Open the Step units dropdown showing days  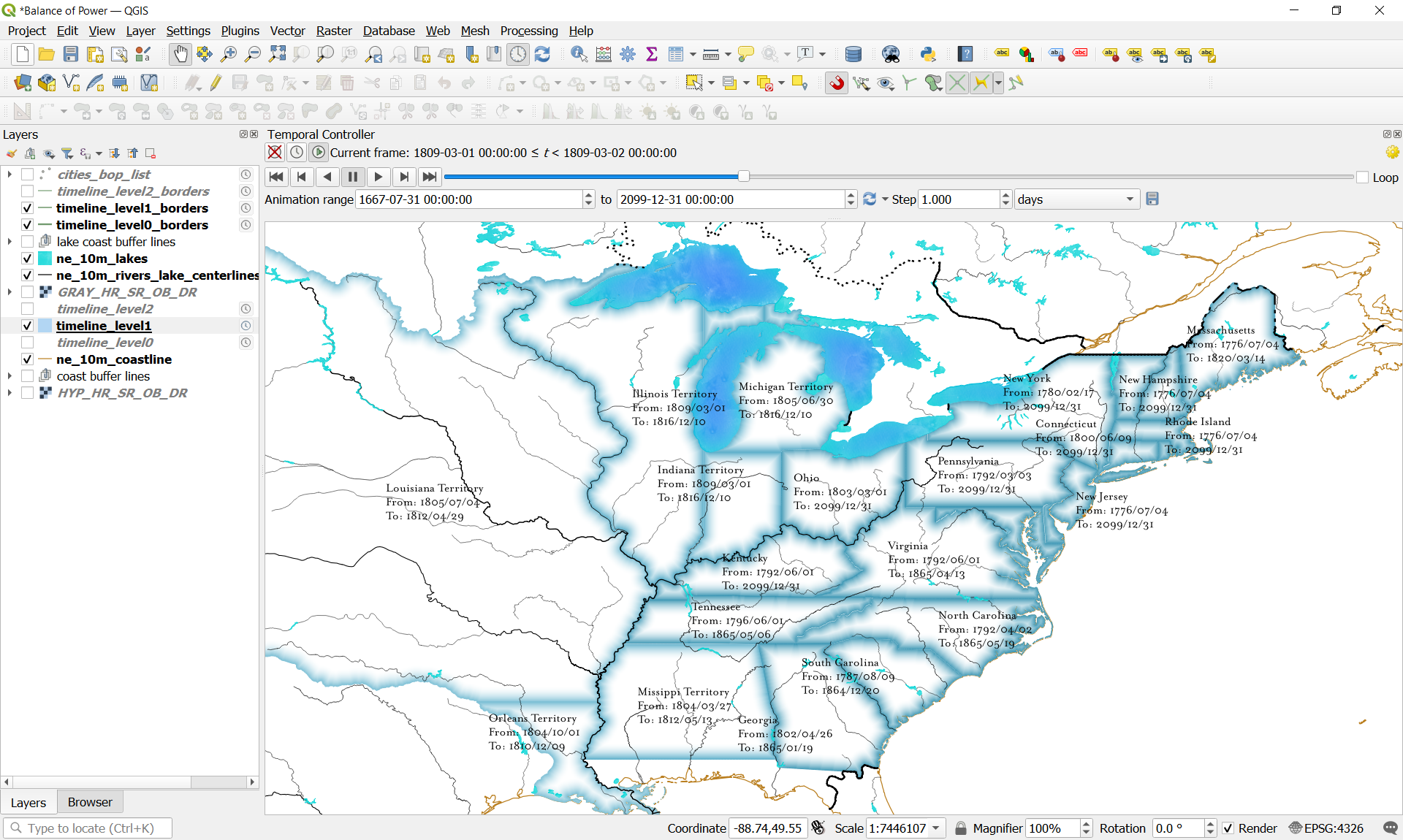coord(1130,199)
